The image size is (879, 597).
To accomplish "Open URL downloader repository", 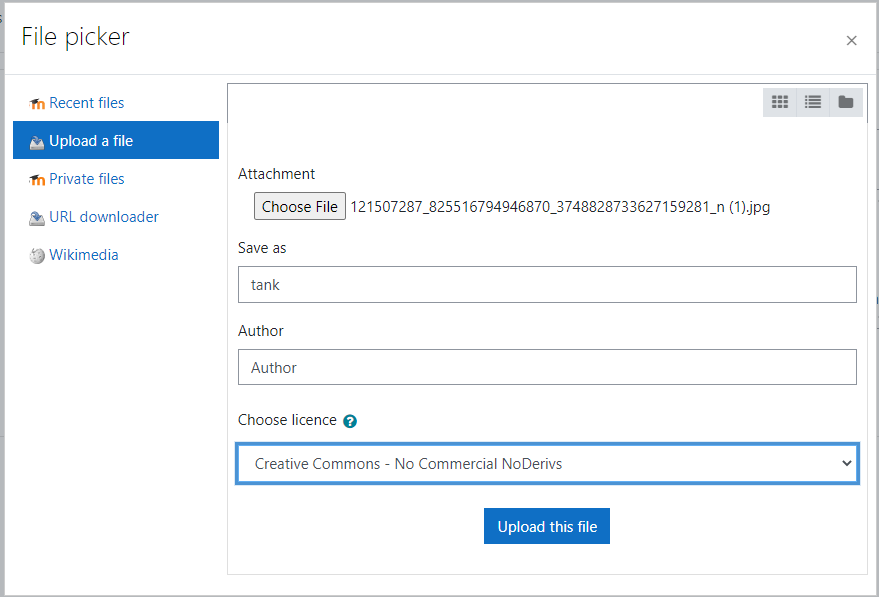I will click(104, 217).
